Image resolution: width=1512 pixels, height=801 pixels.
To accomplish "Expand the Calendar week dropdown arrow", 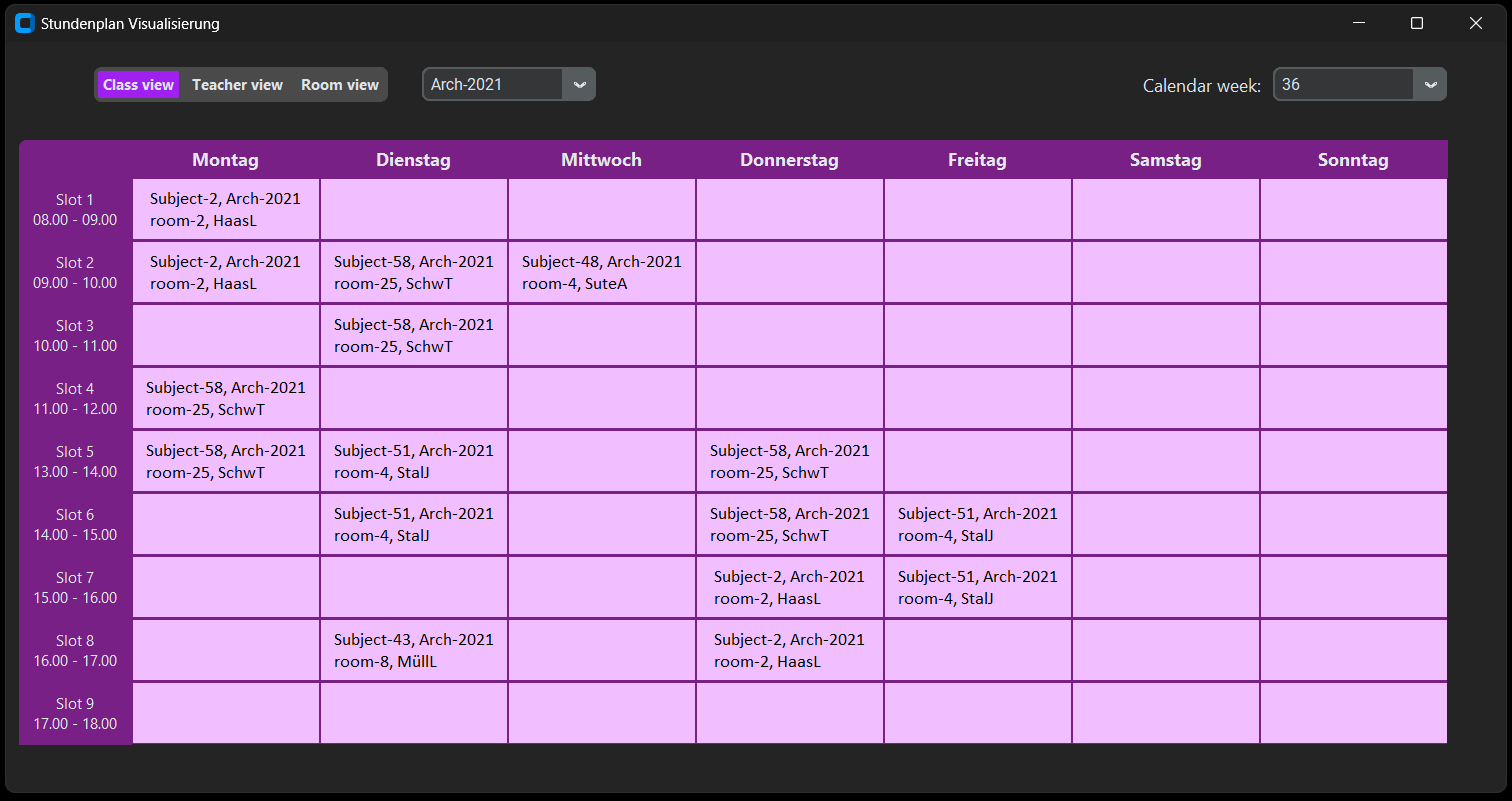I will click(x=1430, y=85).
